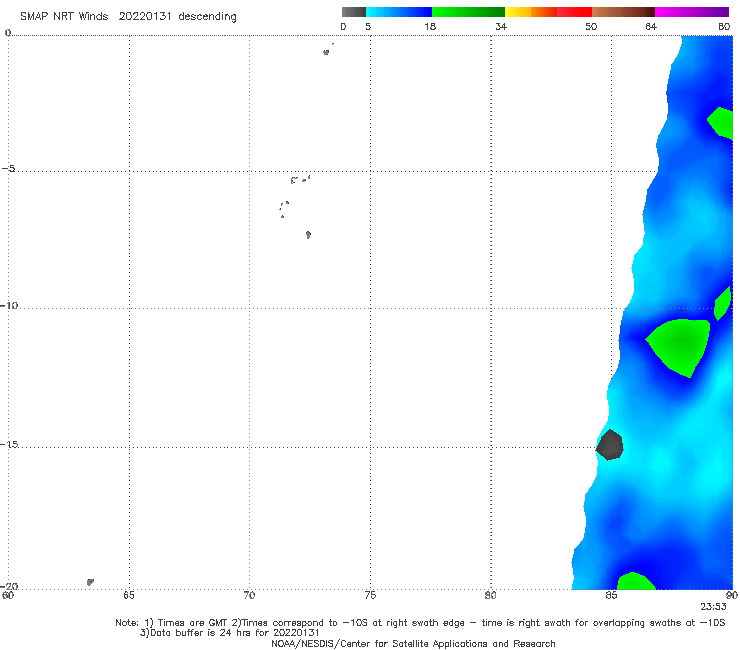Pick the red segment before 50 on color bar
This screenshot has width=740, height=650.
574,12
